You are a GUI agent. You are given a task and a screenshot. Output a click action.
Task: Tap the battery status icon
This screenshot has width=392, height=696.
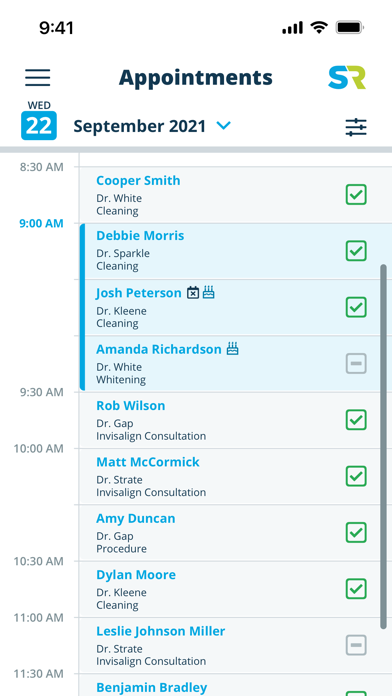(x=350, y=28)
